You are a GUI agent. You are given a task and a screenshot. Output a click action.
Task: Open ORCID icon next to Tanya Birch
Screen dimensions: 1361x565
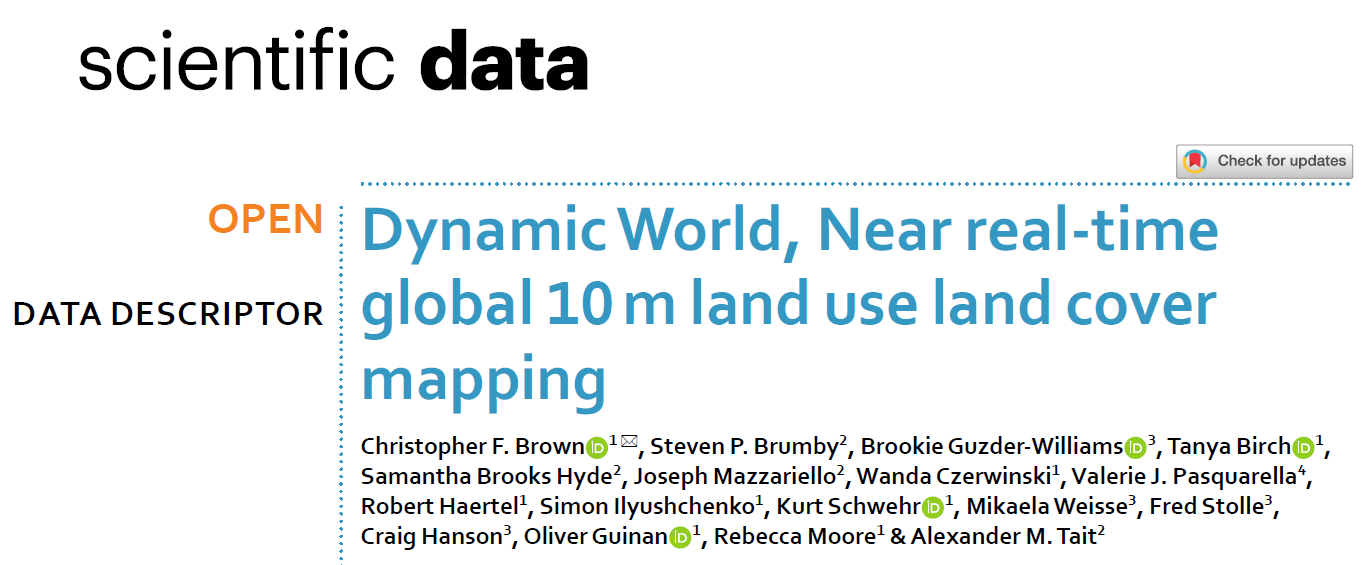[x=1303, y=447]
